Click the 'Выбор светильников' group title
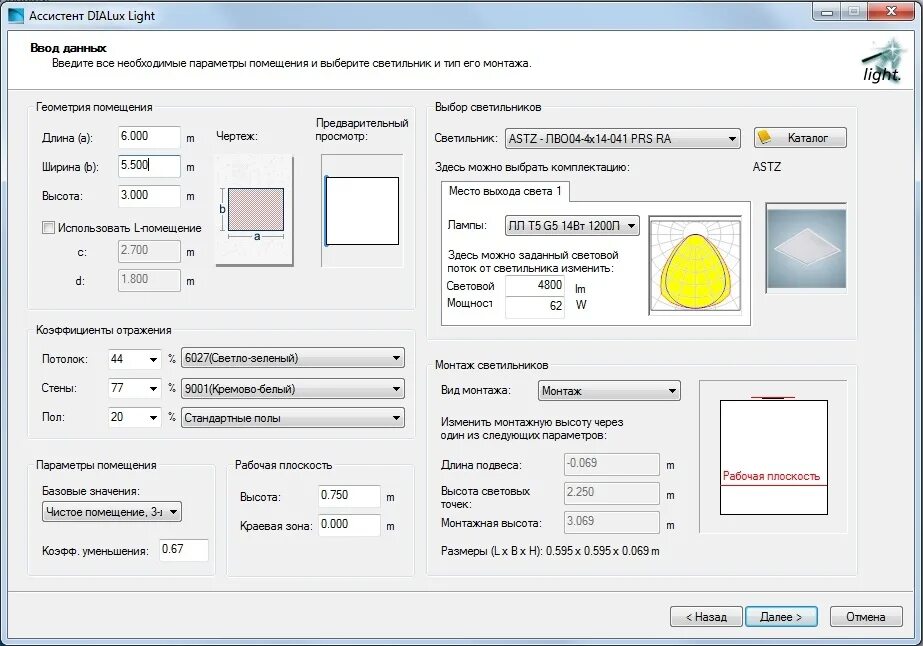Image resolution: width=923 pixels, height=646 pixels. [488, 107]
